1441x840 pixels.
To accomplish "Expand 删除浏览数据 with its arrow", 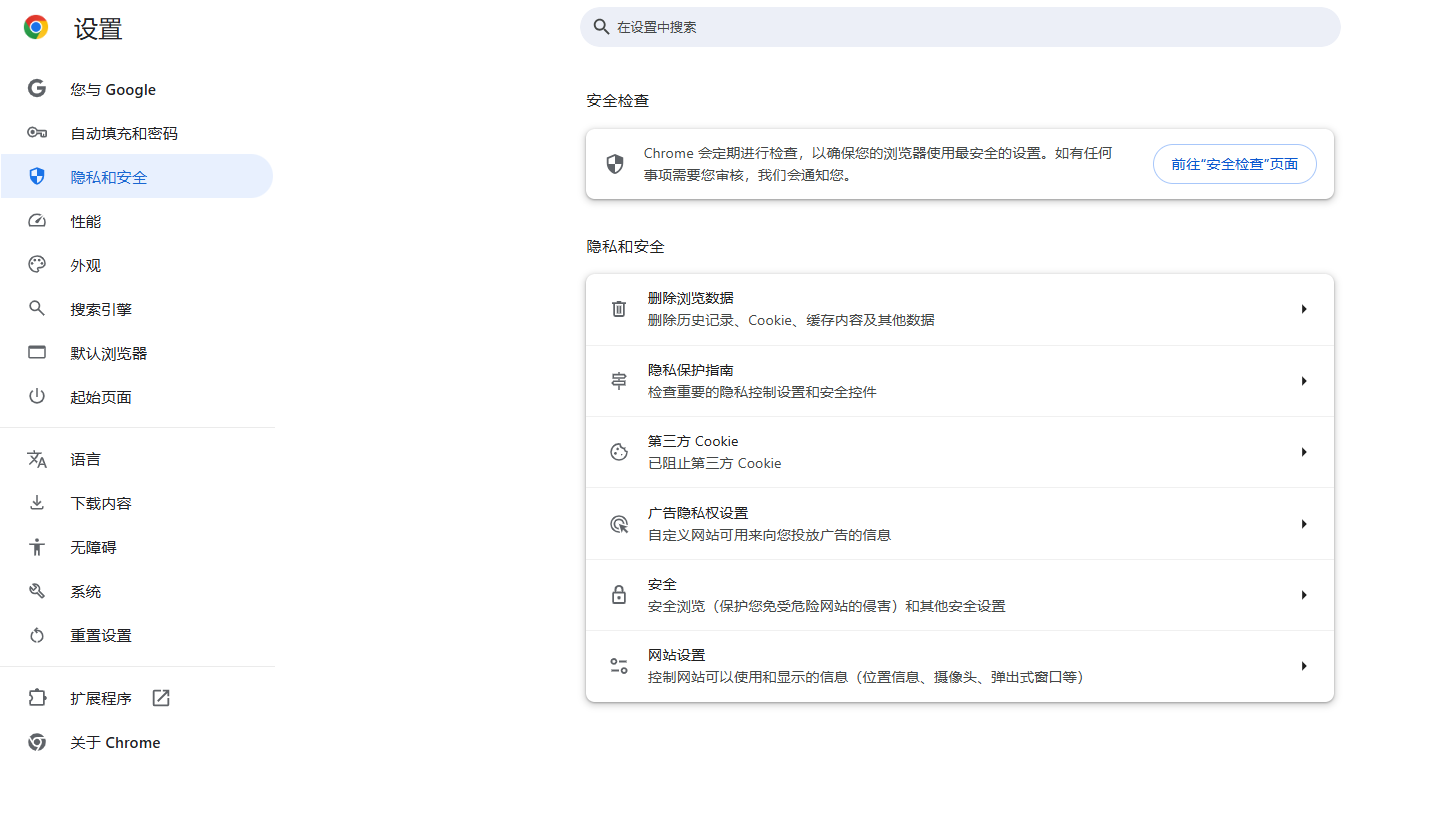I will [x=1304, y=309].
